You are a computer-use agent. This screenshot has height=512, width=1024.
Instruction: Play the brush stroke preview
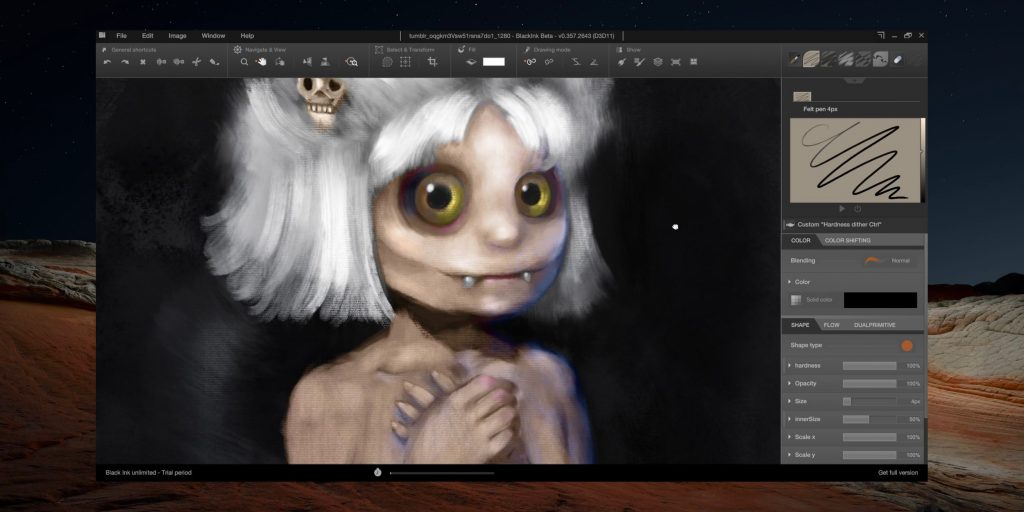(842, 209)
